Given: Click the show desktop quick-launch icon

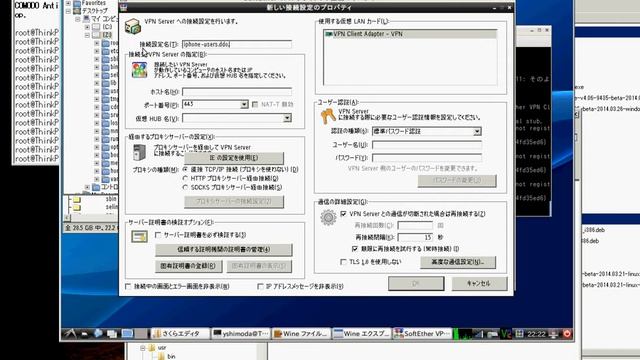Looking at the screenshot, I should tap(127, 333).
